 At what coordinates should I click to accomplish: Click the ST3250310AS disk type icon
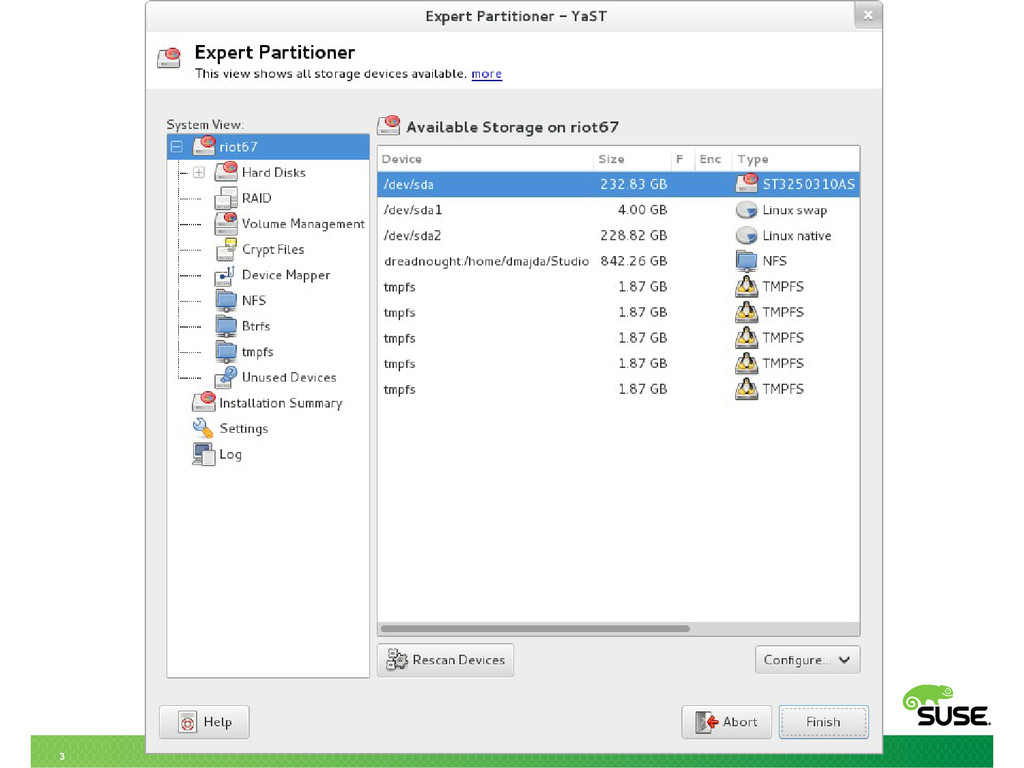pos(746,184)
